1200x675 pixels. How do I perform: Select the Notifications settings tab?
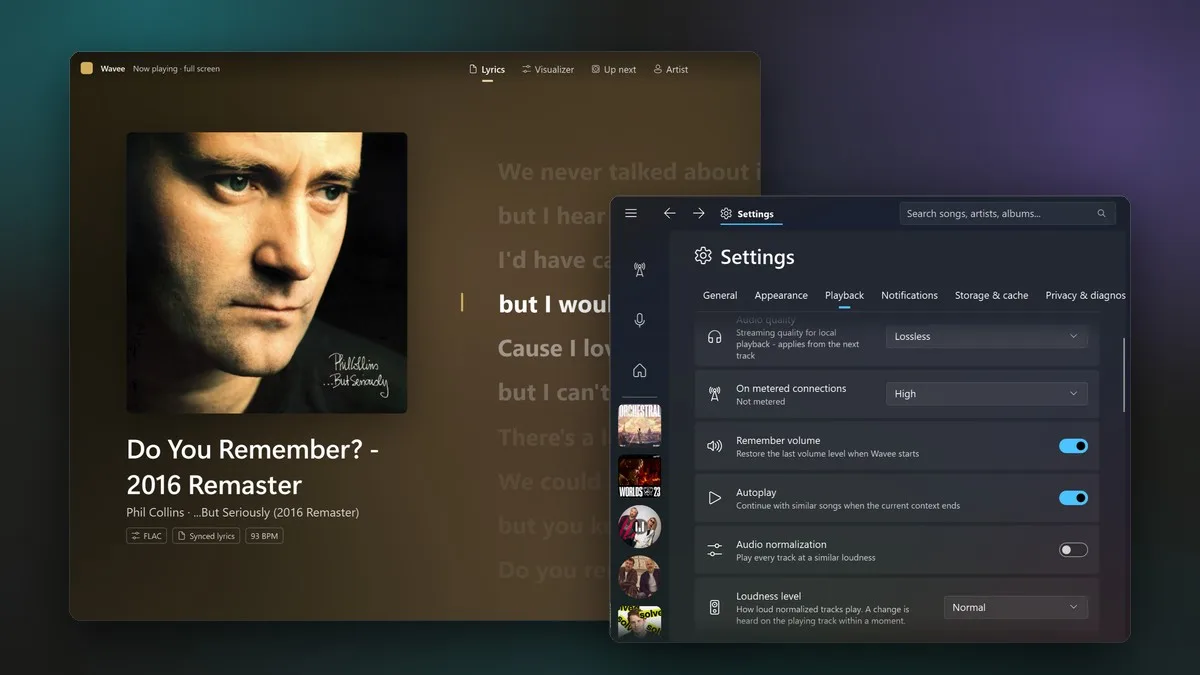click(909, 295)
